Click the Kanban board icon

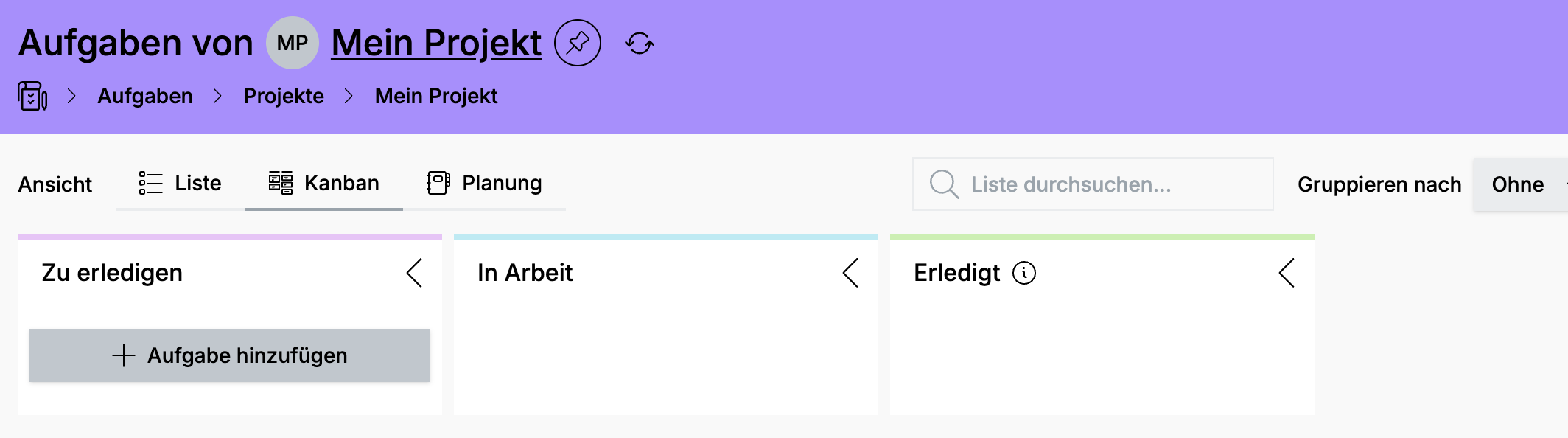click(x=280, y=183)
